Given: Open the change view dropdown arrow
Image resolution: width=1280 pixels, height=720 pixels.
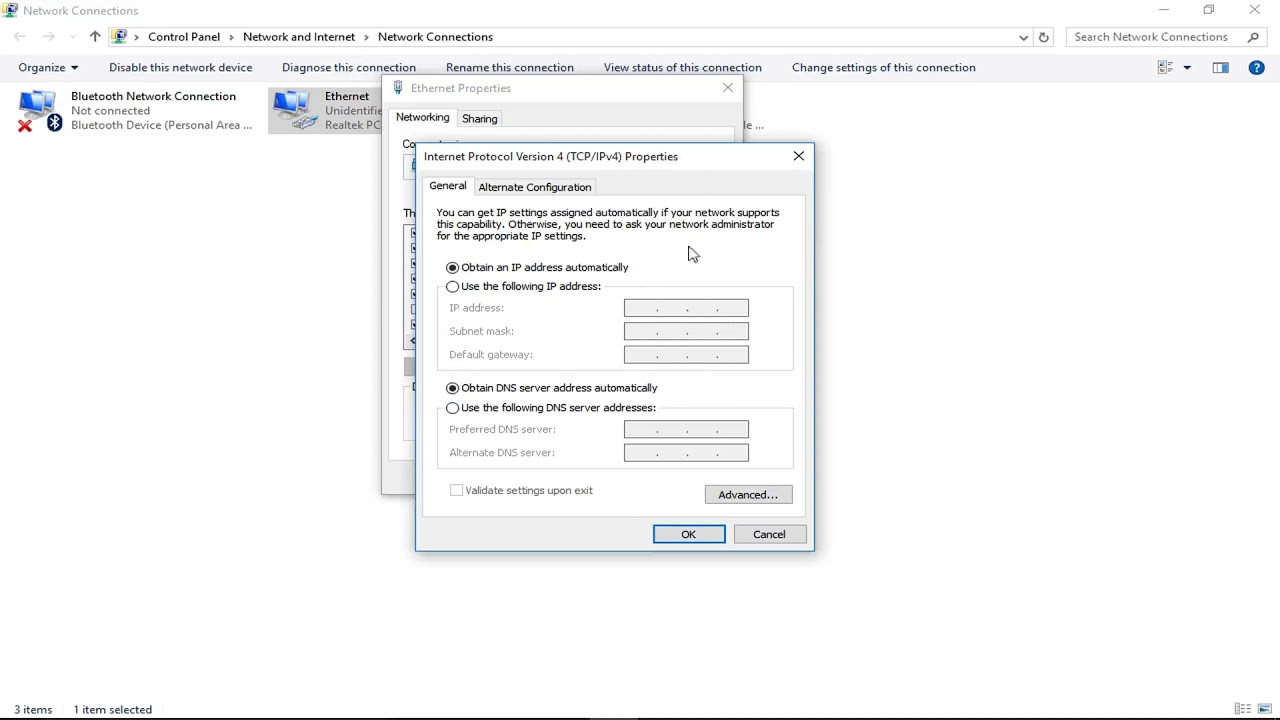Looking at the screenshot, I should pos(1187,68).
